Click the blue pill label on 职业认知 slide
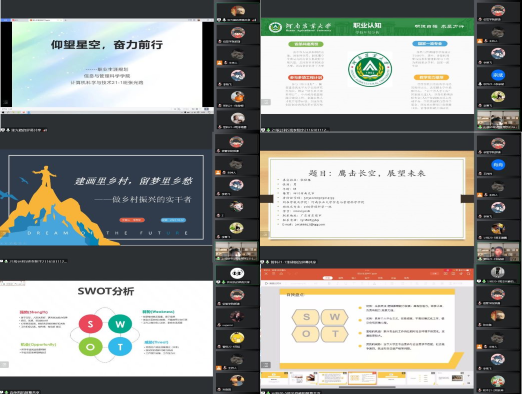Image resolution: width=522 pixels, height=394 pixels. tap(430, 43)
